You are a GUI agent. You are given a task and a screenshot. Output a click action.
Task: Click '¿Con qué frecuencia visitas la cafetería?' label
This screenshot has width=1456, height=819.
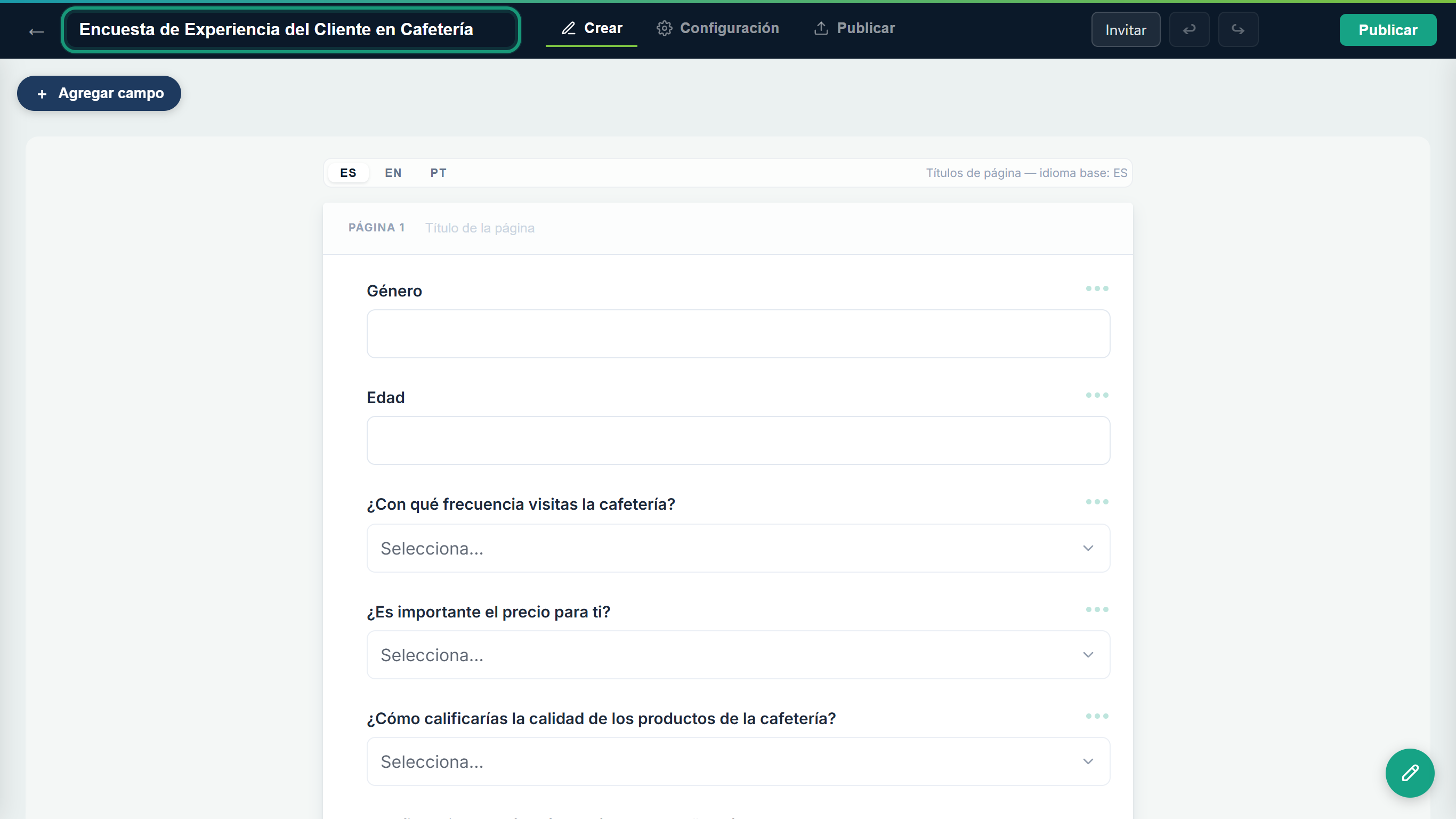(521, 504)
